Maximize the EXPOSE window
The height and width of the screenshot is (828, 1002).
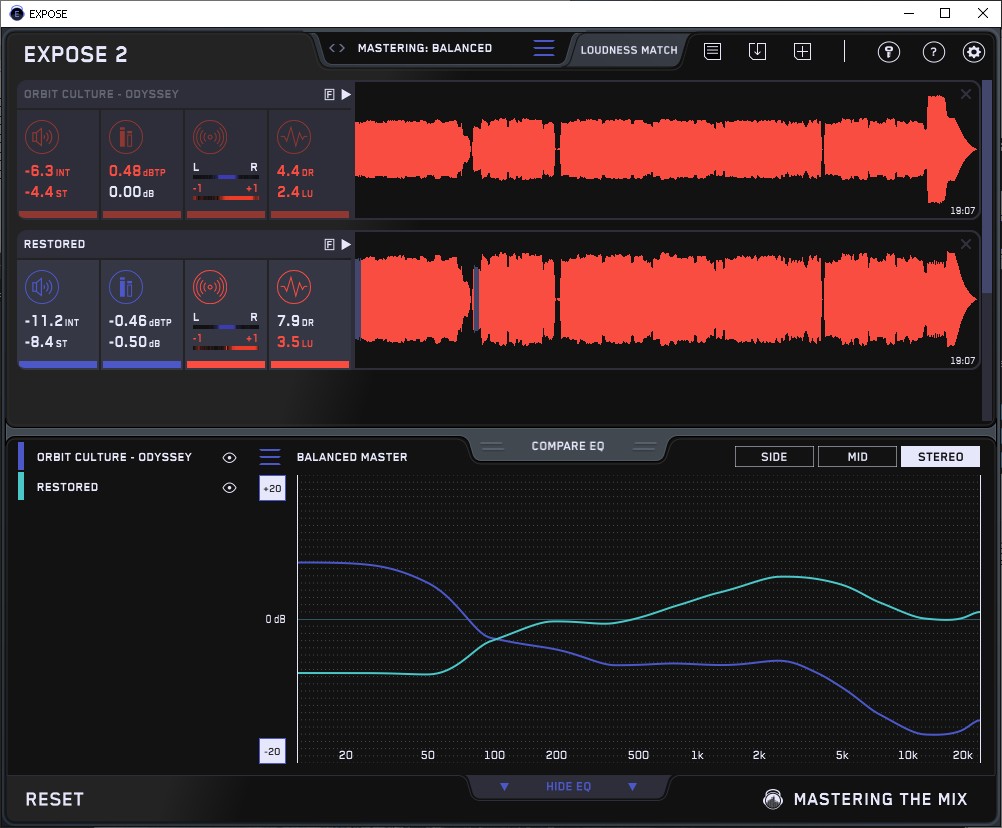coord(945,13)
